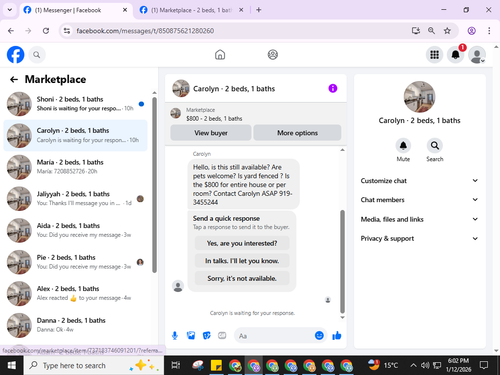Open the Facebook menu grid icon
Viewport: 500px width, 375px height.
(x=434, y=55)
